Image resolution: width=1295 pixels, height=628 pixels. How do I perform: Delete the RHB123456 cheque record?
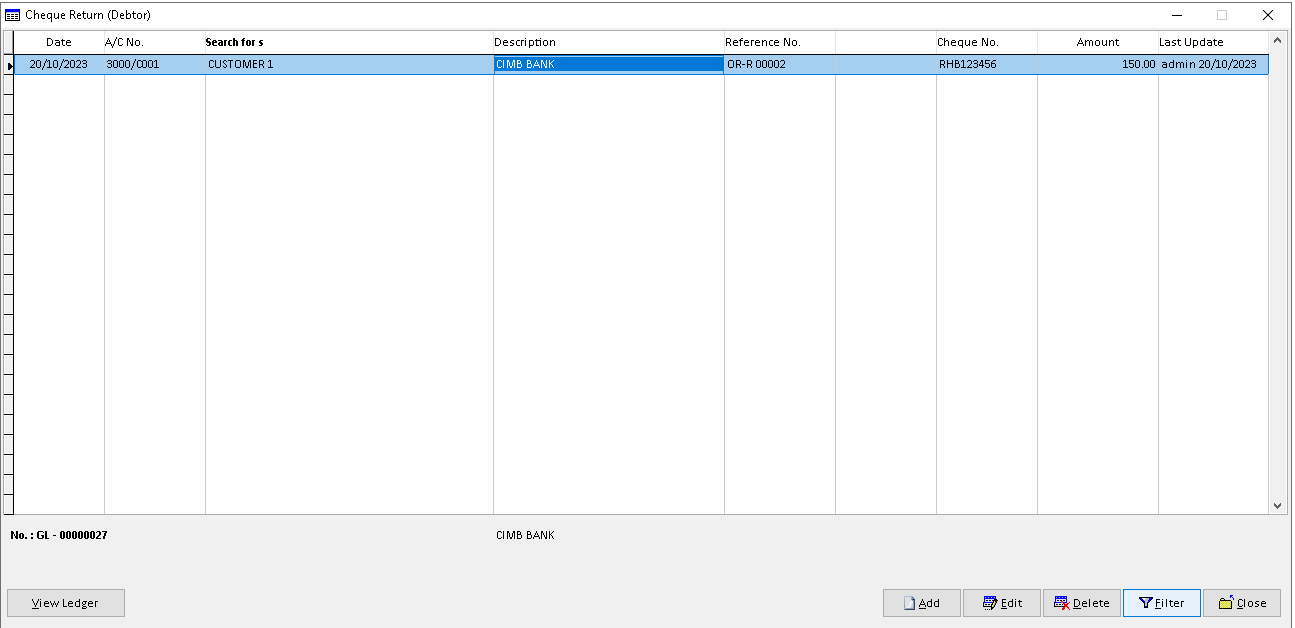click(x=1082, y=602)
